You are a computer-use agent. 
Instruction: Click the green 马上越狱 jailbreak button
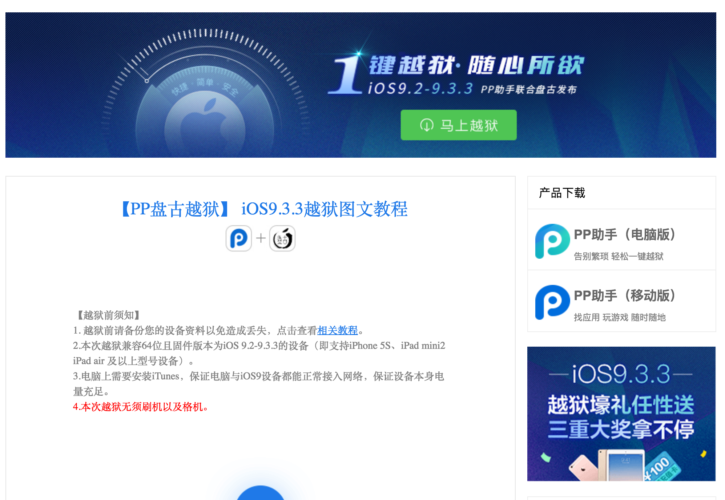[x=458, y=125]
